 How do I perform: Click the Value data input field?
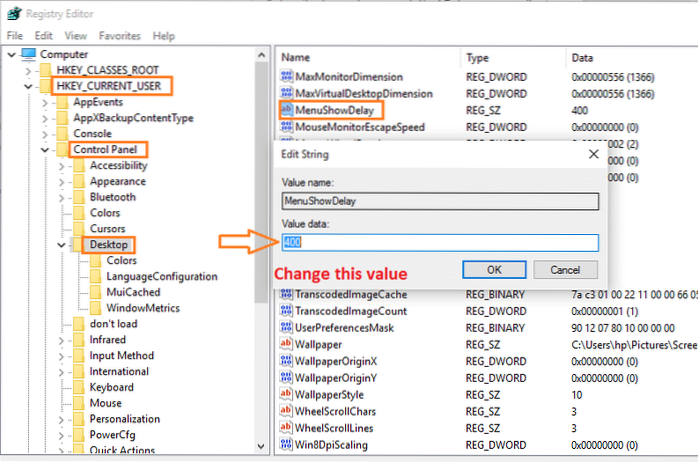(x=440, y=242)
